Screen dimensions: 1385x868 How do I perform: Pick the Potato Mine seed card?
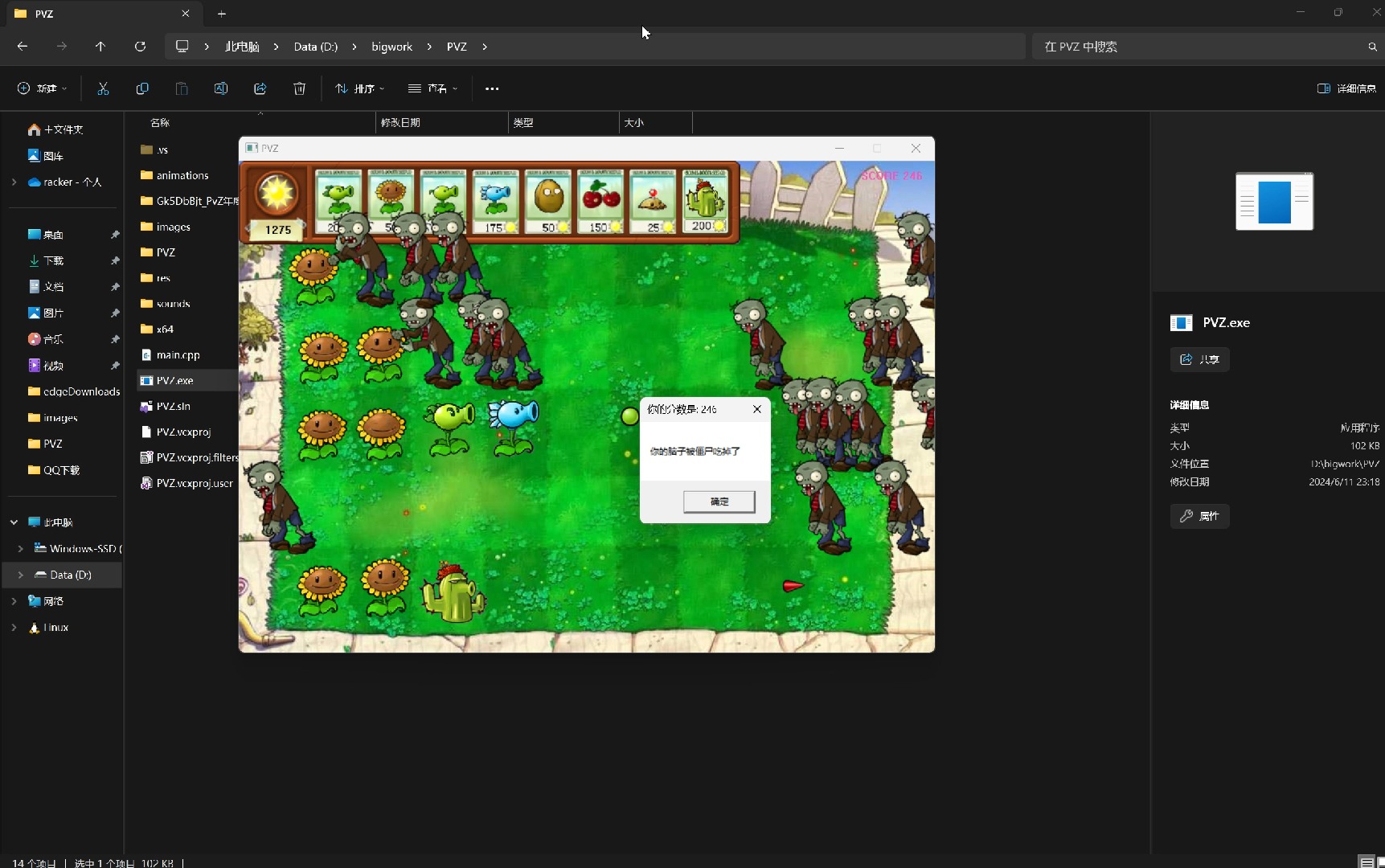coord(653,201)
